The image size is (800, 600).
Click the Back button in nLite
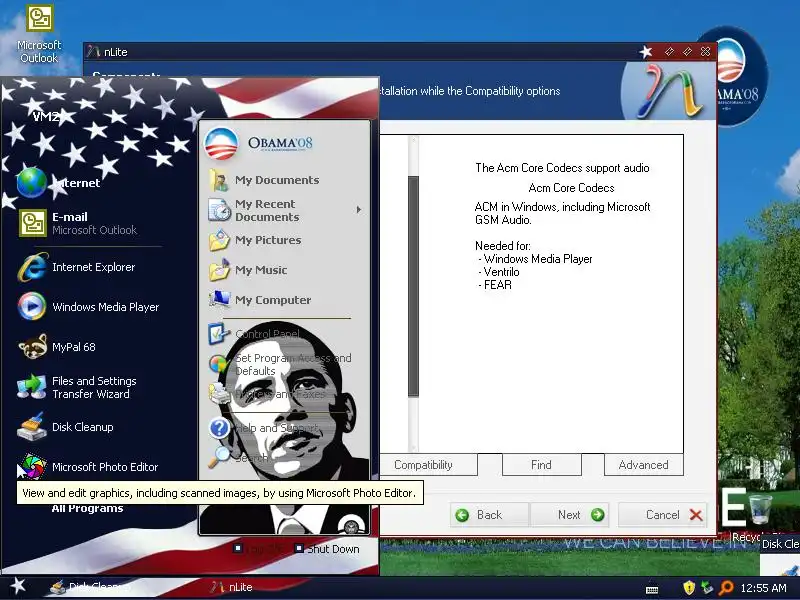point(490,515)
